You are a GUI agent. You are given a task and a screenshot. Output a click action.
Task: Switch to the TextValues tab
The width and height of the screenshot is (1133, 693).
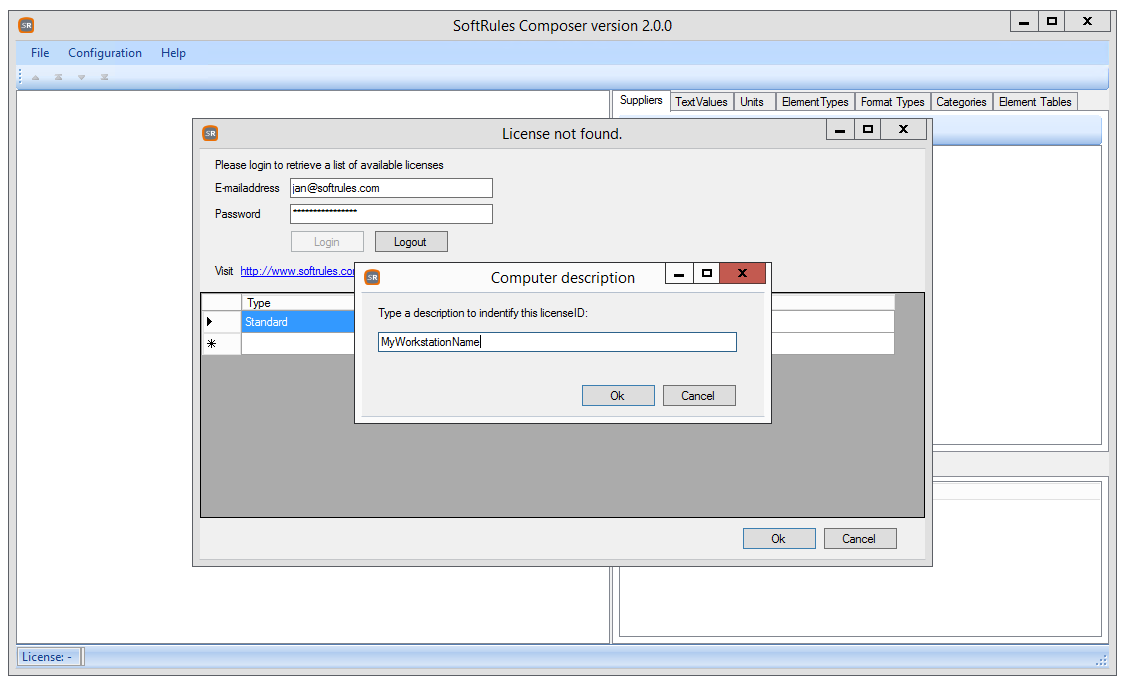[702, 102]
